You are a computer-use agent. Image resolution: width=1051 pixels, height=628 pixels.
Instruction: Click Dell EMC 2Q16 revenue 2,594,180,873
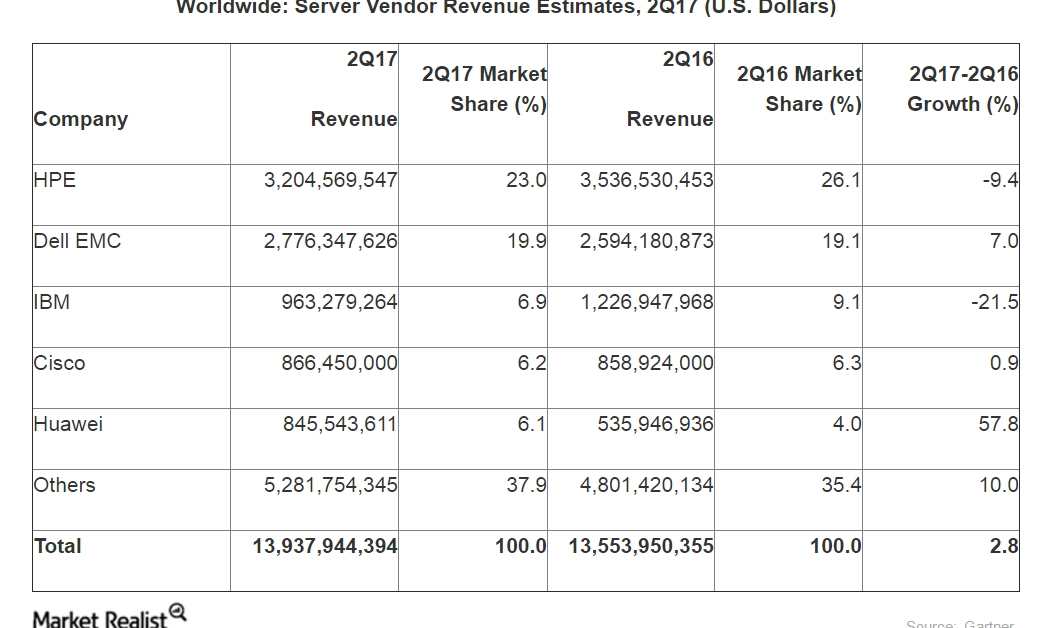pos(647,241)
